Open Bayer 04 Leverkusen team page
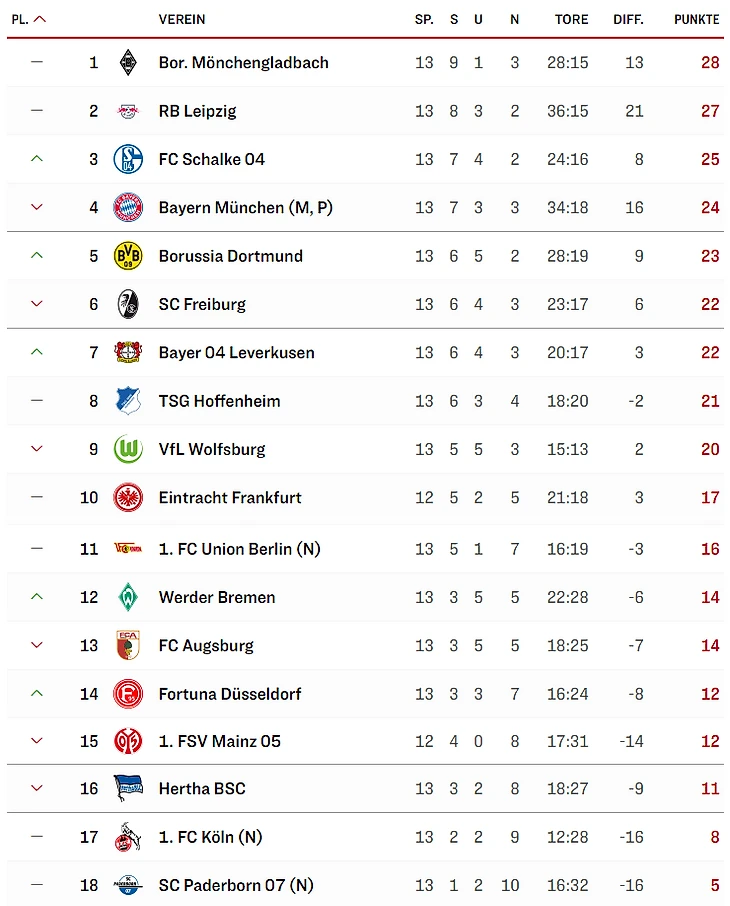 pyautogui.click(x=236, y=352)
